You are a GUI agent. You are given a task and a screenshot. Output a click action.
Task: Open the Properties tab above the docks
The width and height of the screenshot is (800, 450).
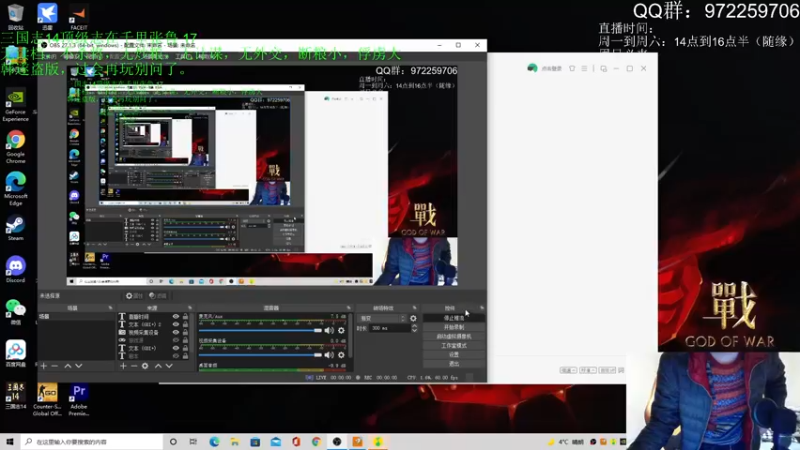134,296
